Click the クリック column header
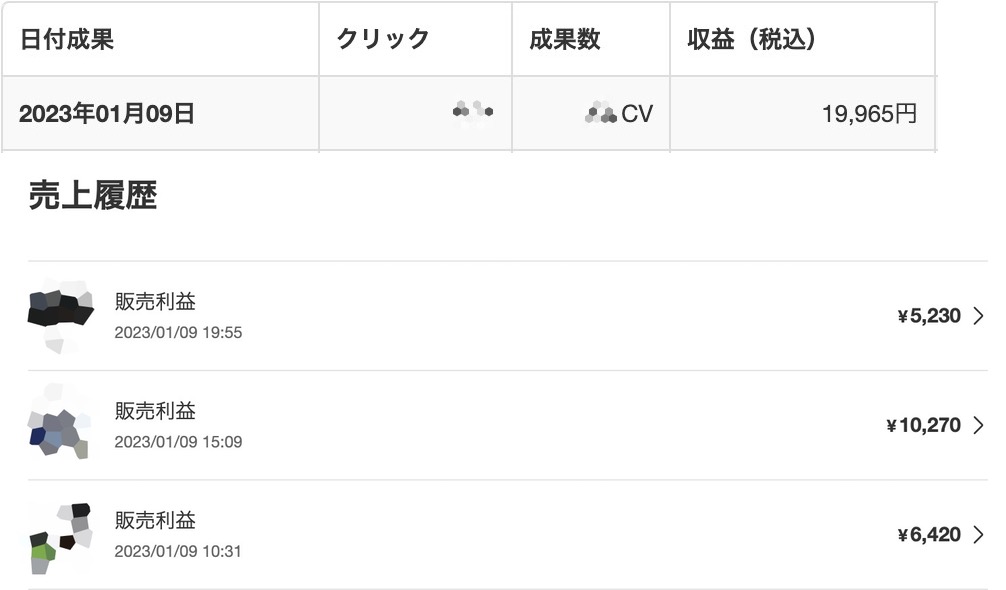The image size is (1006, 590). 415,39
